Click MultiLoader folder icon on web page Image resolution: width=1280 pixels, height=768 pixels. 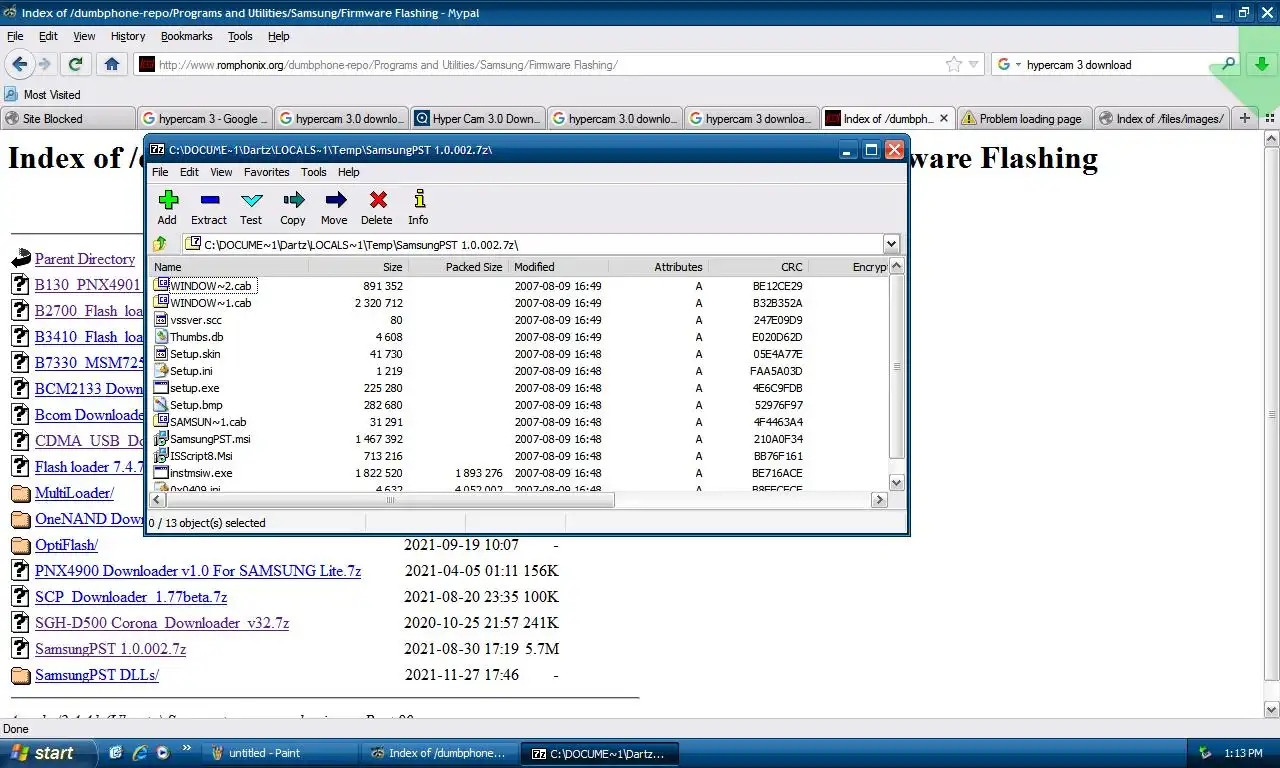tap(21, 493)
